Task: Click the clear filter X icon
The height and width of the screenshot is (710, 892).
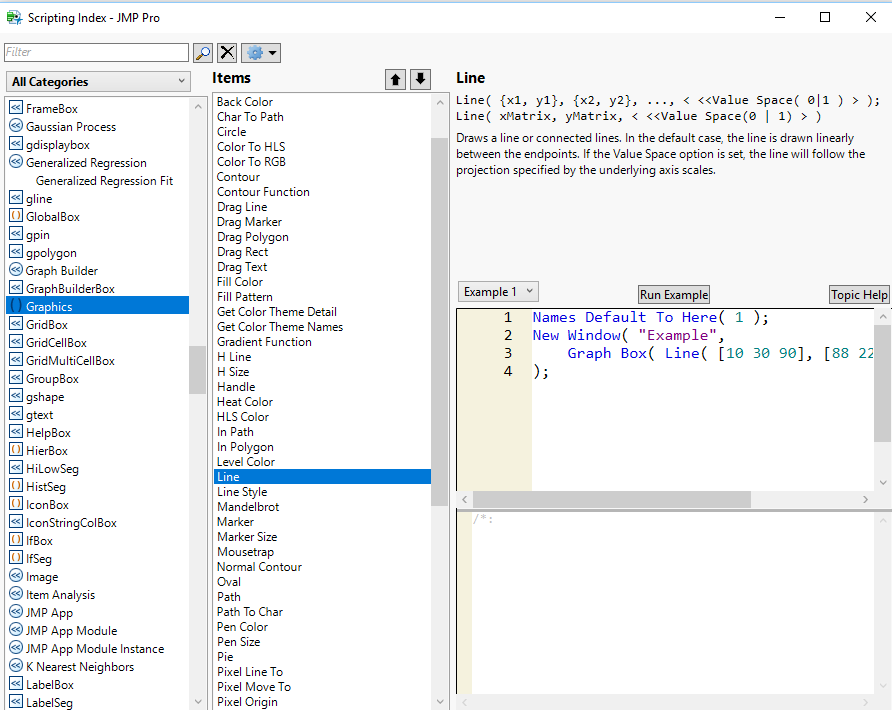Action: [228, 53]
